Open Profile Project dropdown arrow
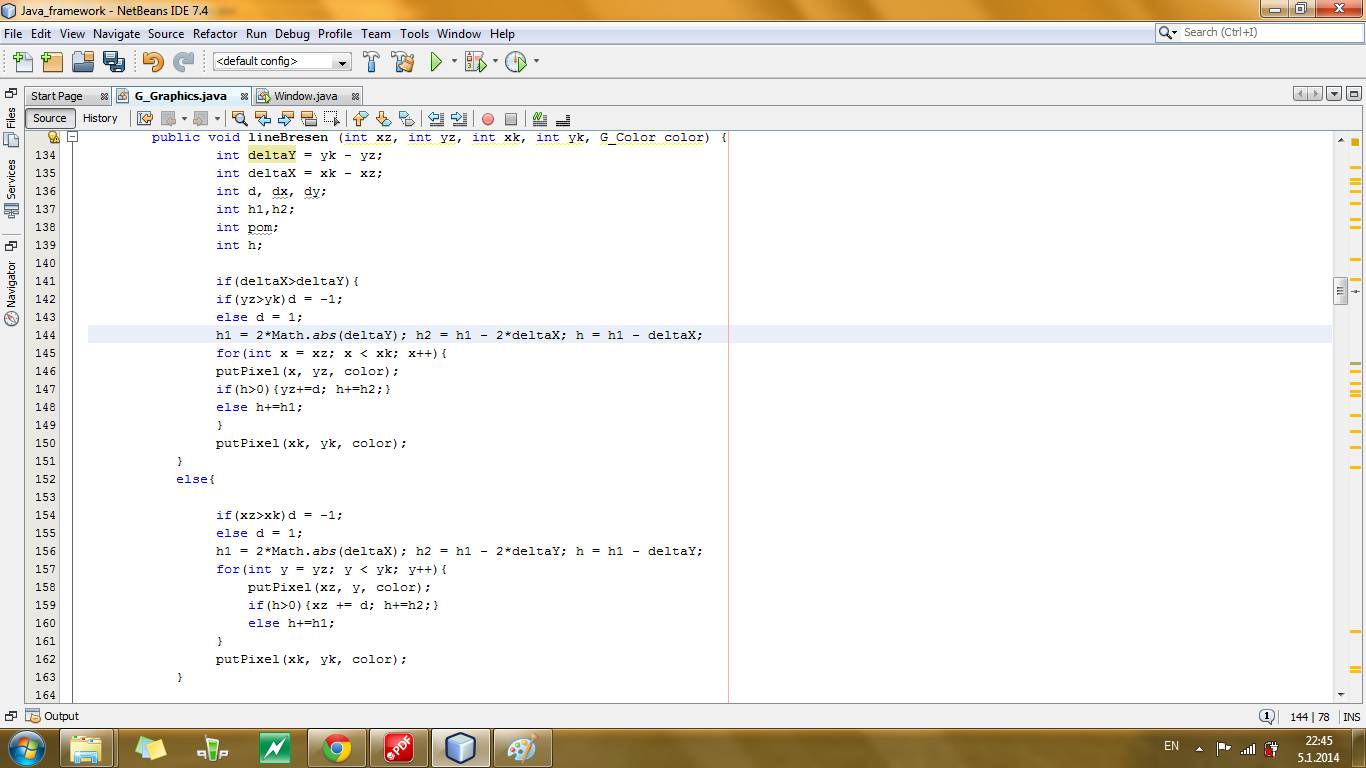The height and width of the screenshot is (768, 1366). point(536,62)
